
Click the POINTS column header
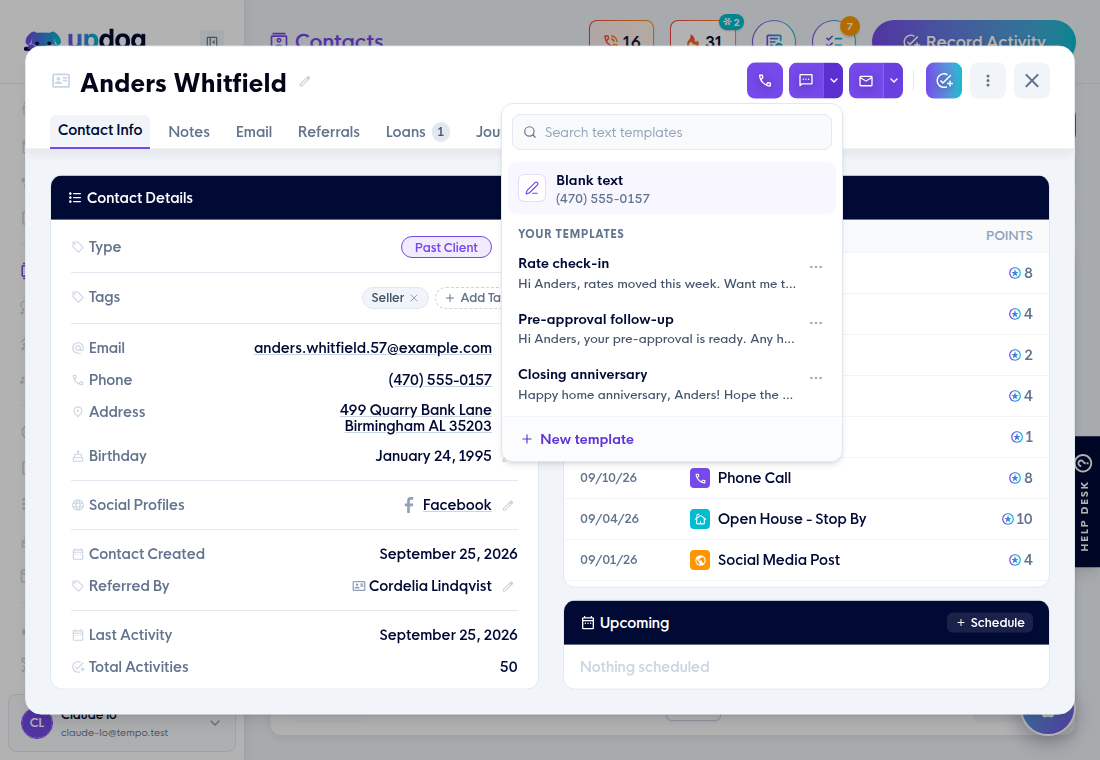coord(1009,236)
